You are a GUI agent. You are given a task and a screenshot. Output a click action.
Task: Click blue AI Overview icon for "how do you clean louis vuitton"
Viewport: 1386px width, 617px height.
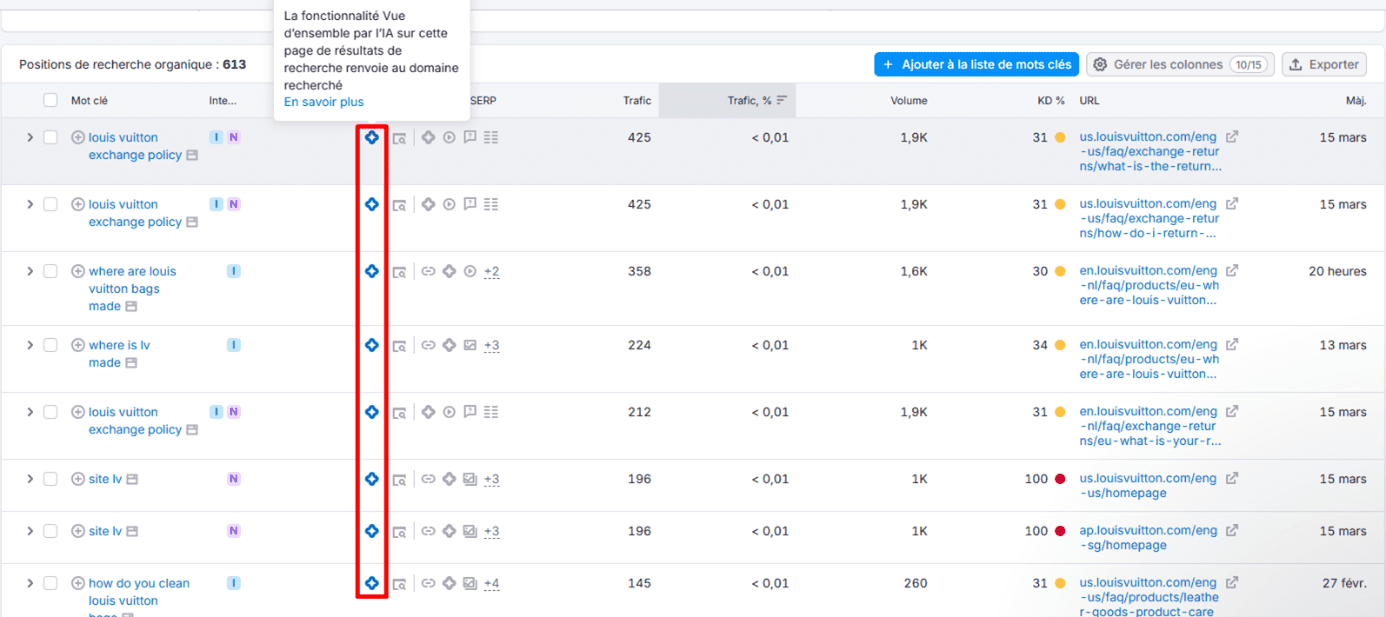coord(372,583)
